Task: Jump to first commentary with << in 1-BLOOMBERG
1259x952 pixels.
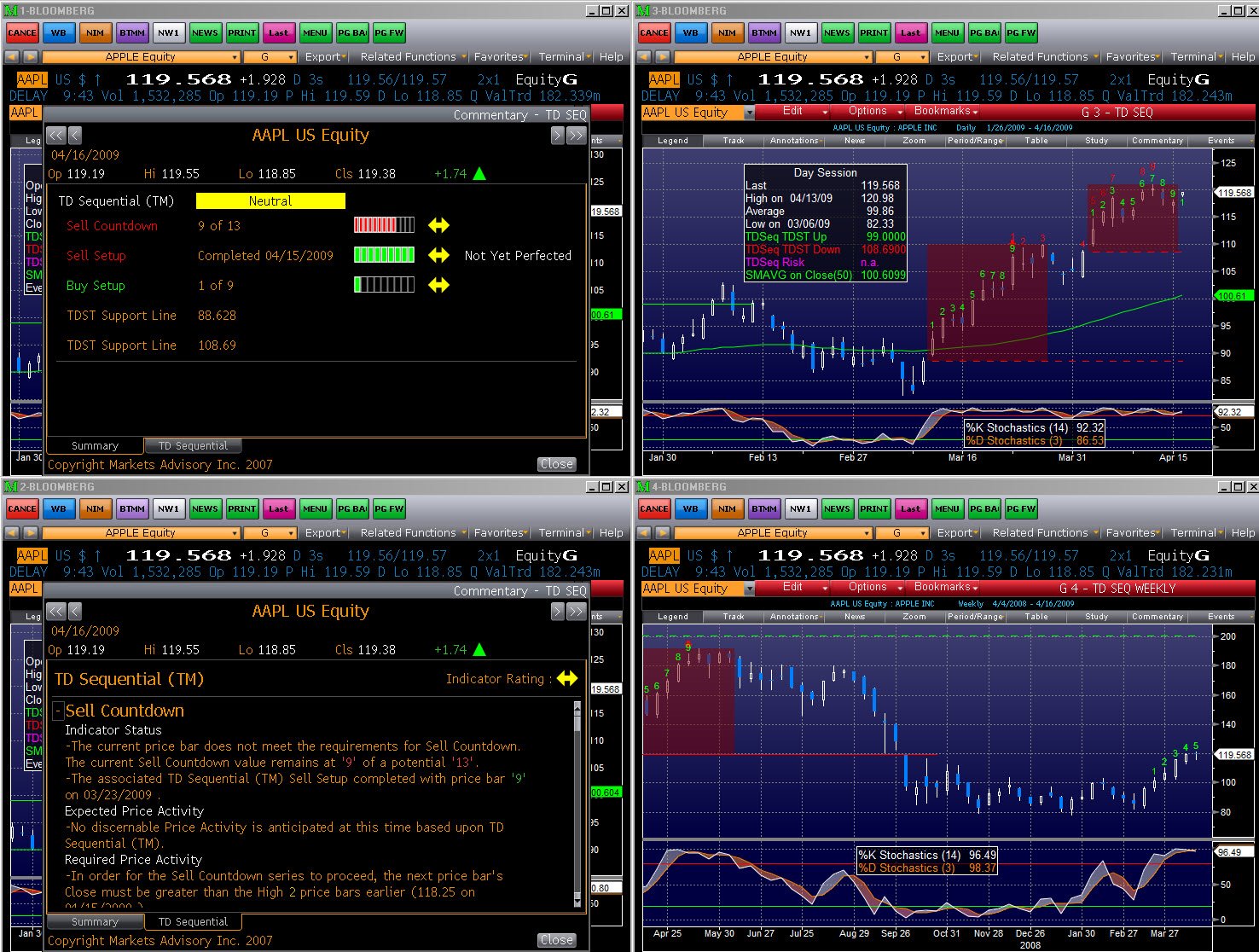Action: [x=56, y=135]
